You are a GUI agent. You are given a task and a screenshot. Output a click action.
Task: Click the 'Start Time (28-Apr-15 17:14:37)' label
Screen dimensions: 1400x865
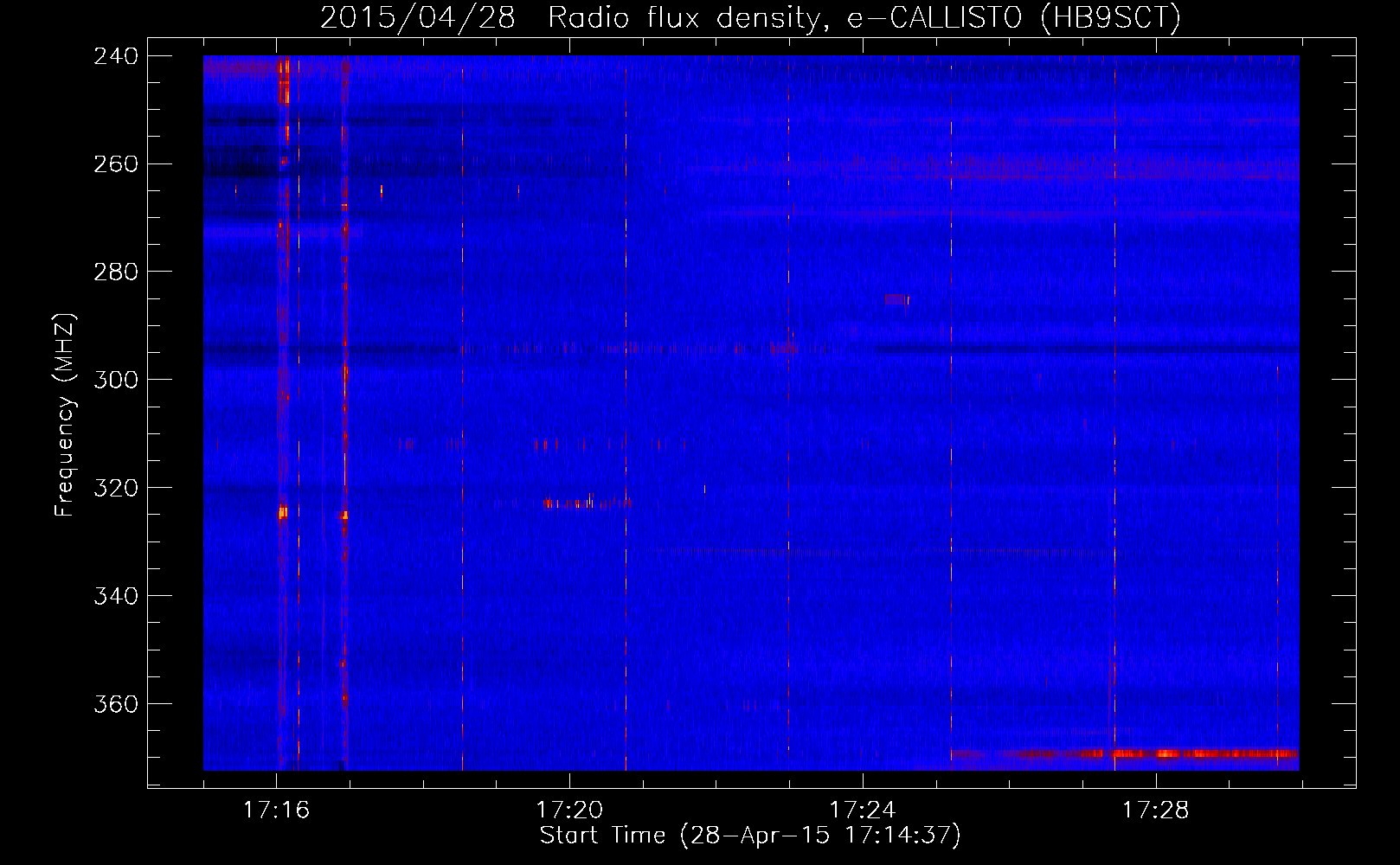[750, 836]
